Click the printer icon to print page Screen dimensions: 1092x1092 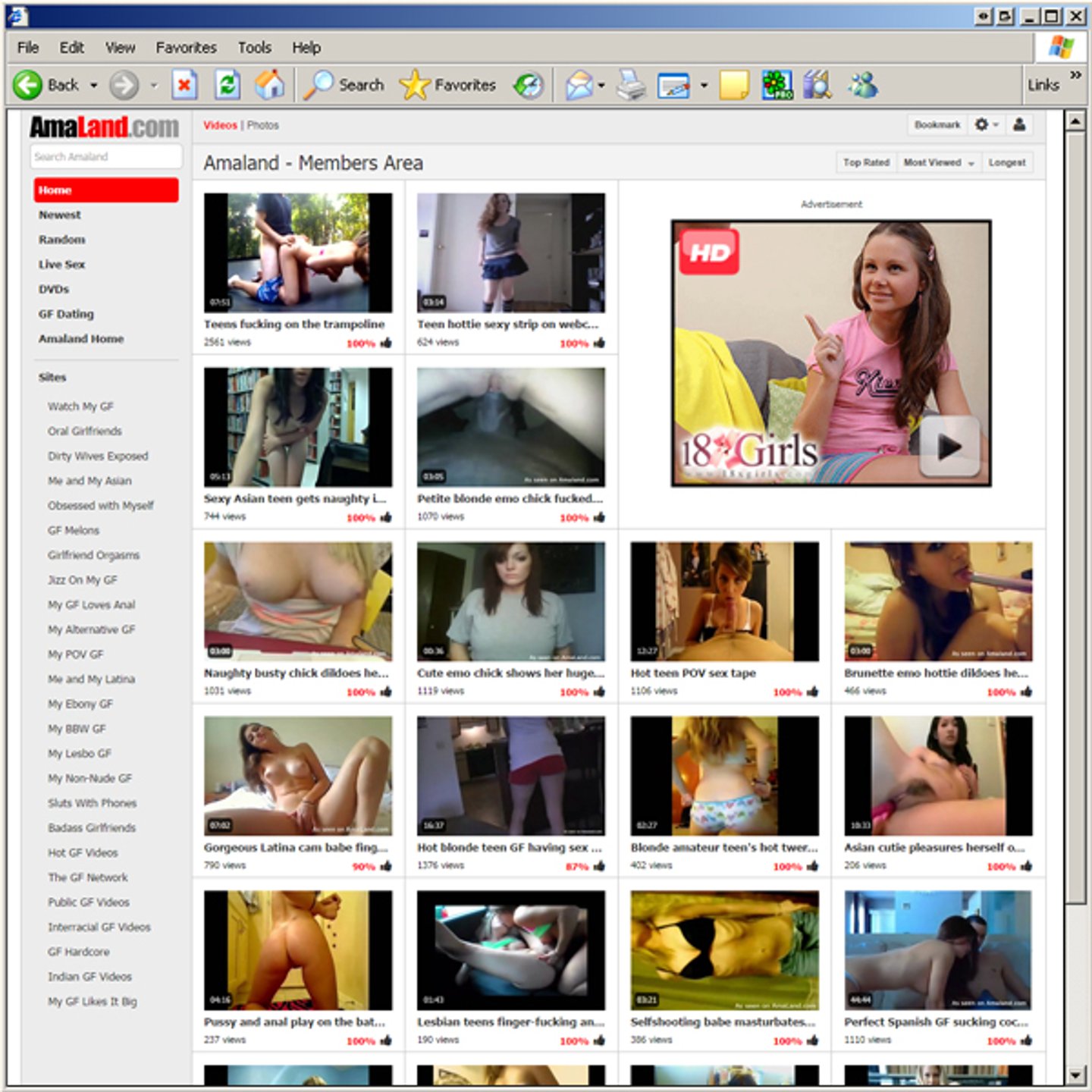(x=630, y=85)
